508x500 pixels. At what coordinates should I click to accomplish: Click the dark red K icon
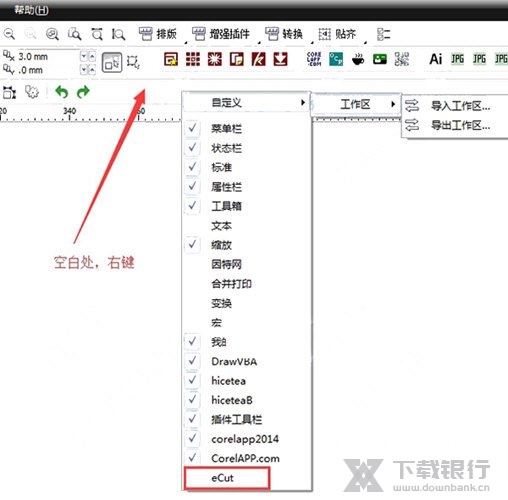(259, 59)
